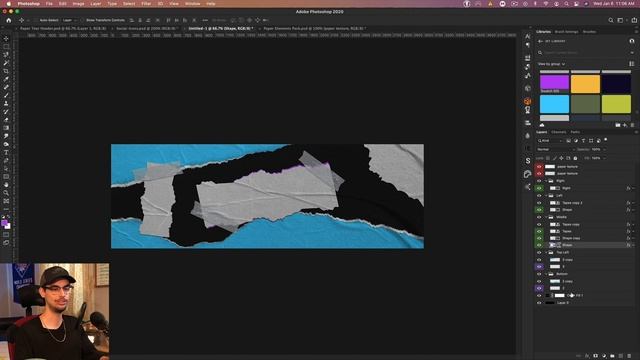This screenshot has width=640, height=360.
Task: Select the Clone Stamp tool
Action: coord(6,104)
